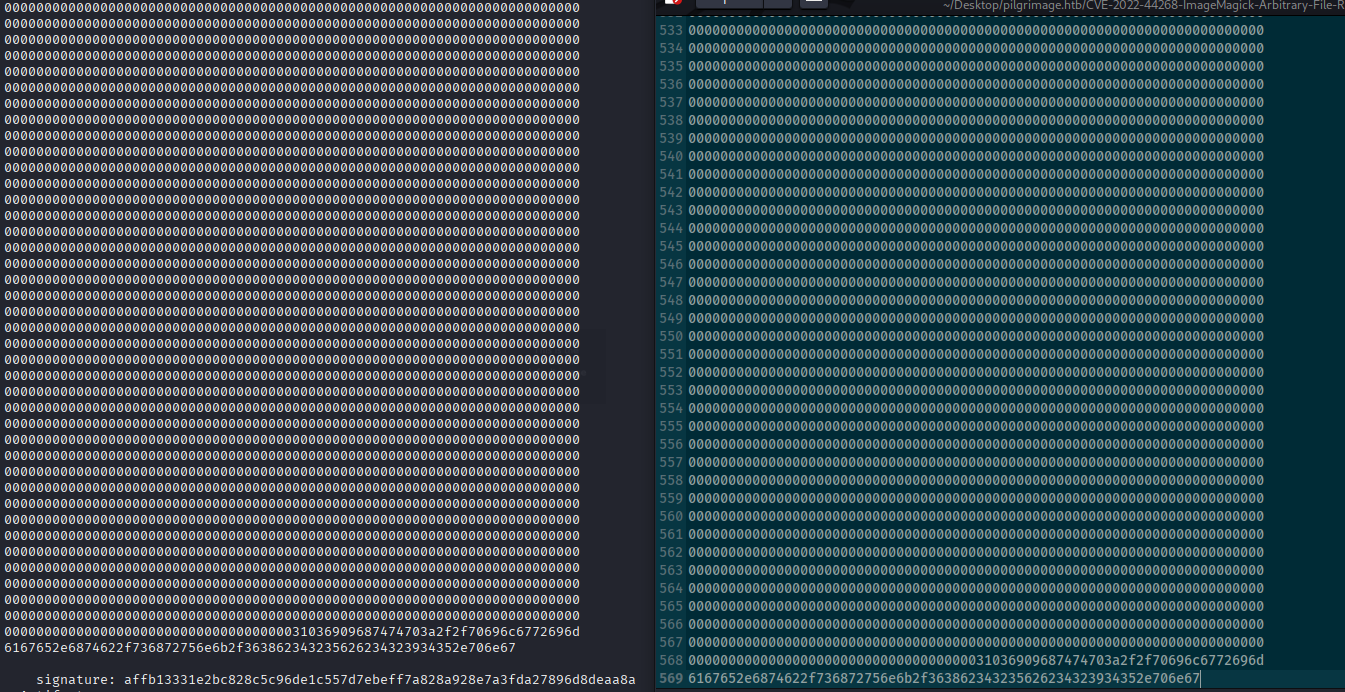Select line number 538 in the editor gutter
Viewport: 1345px width, 692px height.
pyautogui.click(x=671, y=120)
